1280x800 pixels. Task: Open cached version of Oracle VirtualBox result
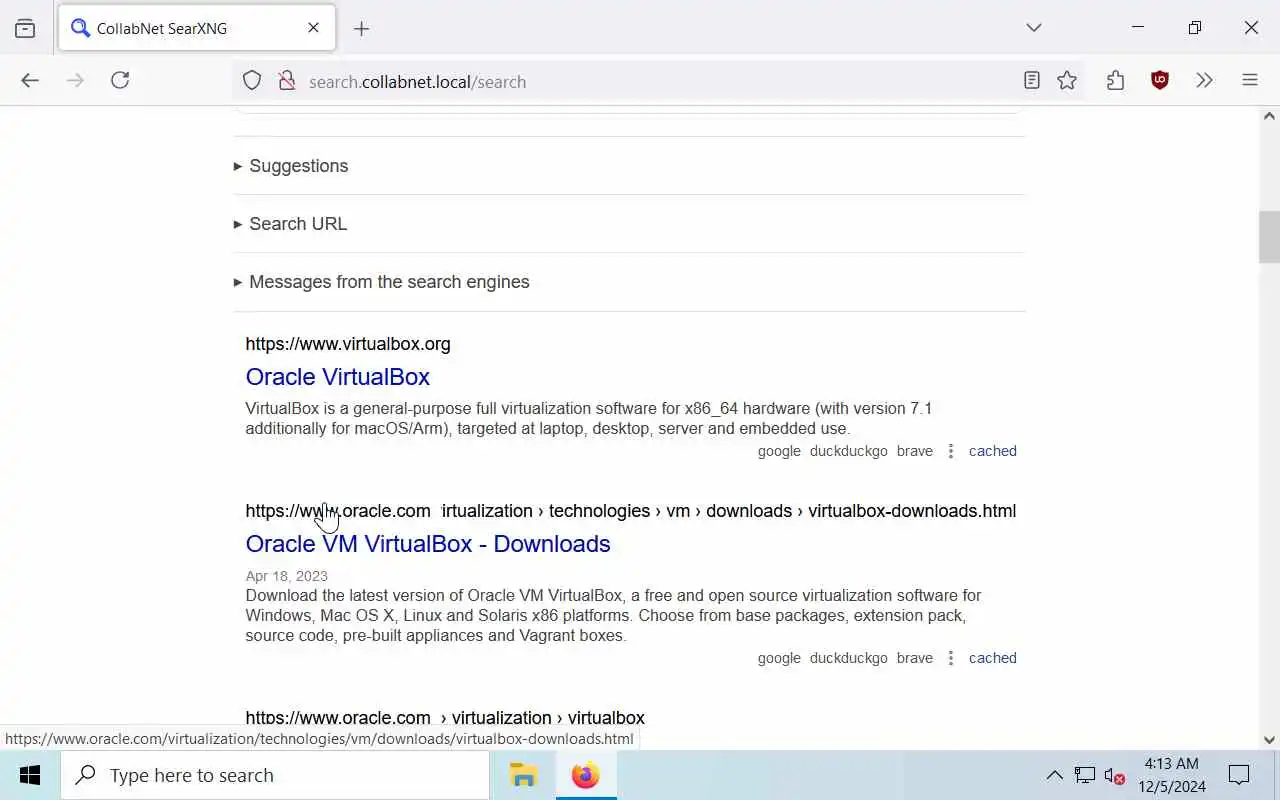click(993, 451)
